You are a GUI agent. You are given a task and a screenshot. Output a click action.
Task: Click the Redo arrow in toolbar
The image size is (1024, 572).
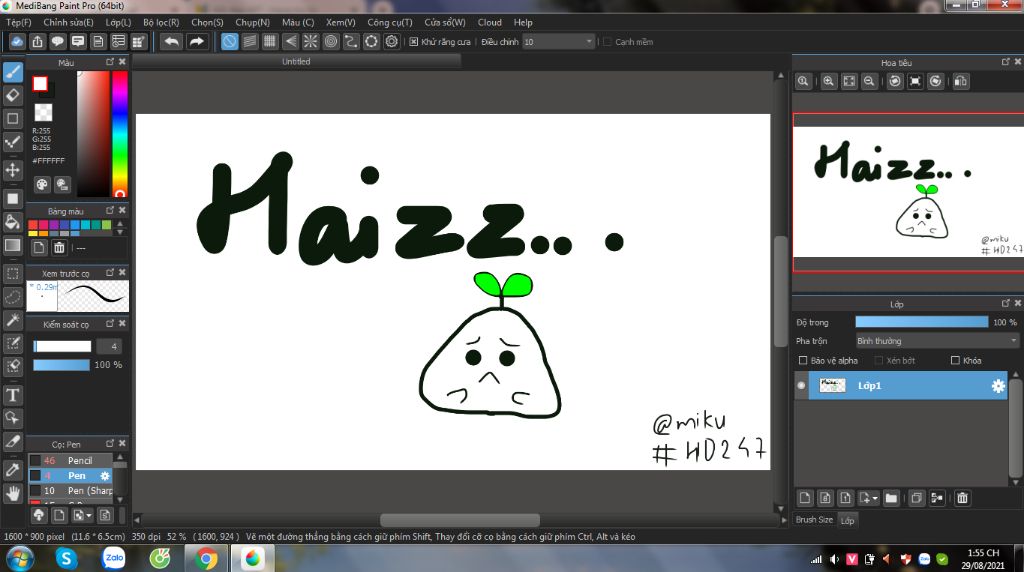(196, 42)
